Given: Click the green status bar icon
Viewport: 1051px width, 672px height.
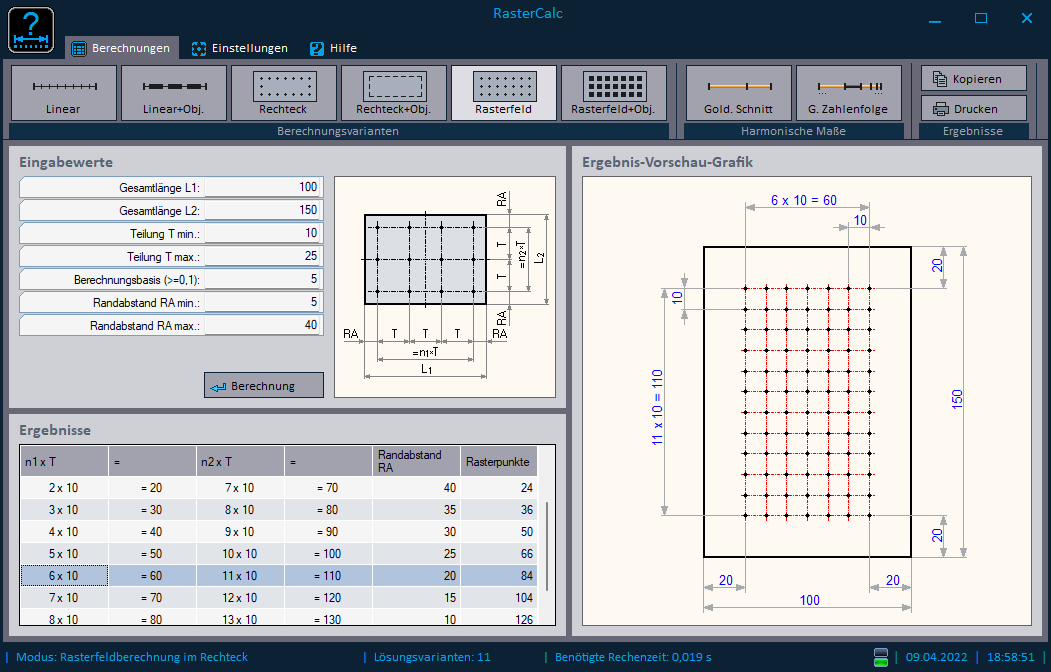Looking at the screenshot, I should [881, 657].
